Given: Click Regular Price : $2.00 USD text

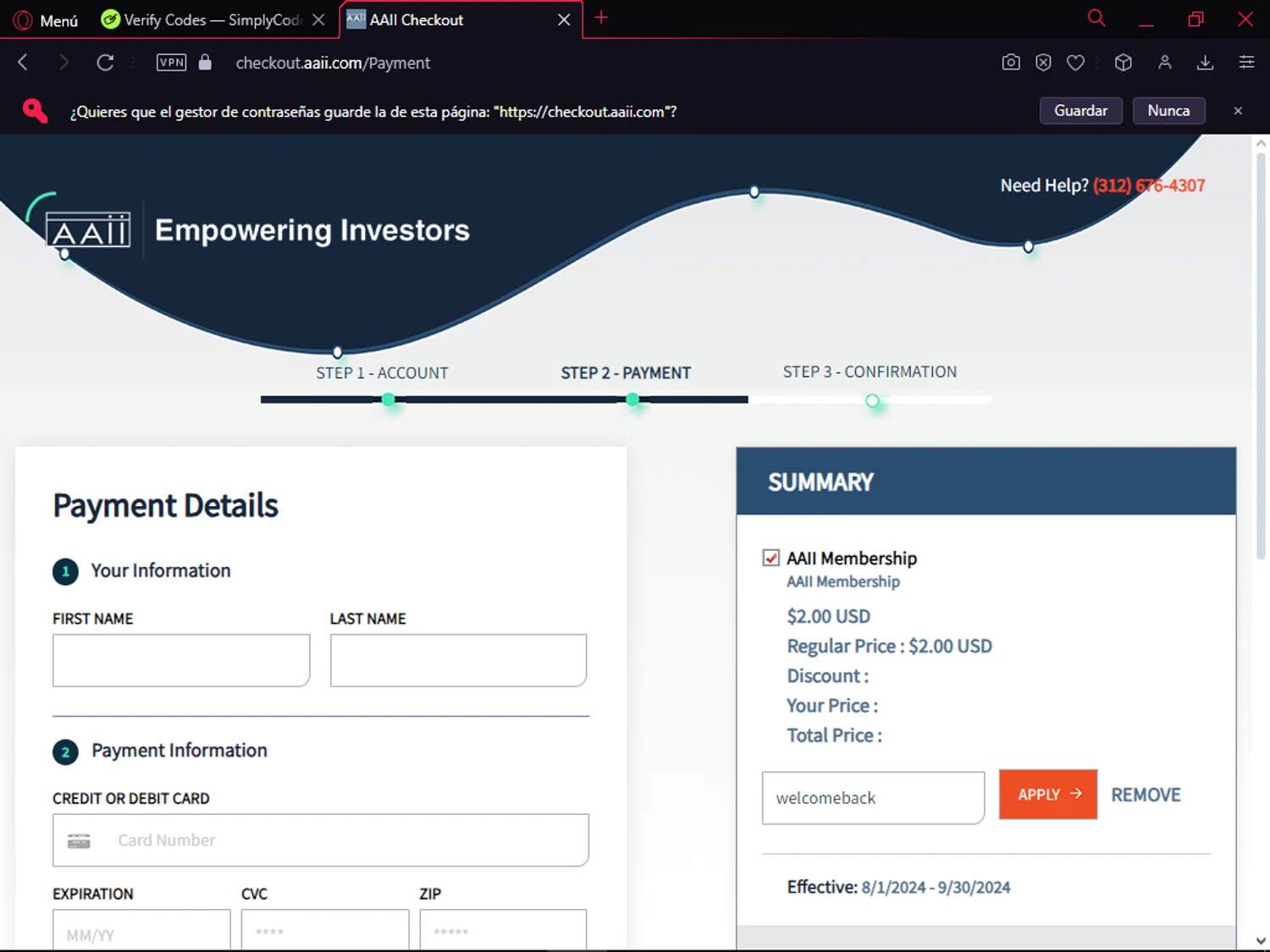Looking at the screenshot, I should (x=889, y=646).
